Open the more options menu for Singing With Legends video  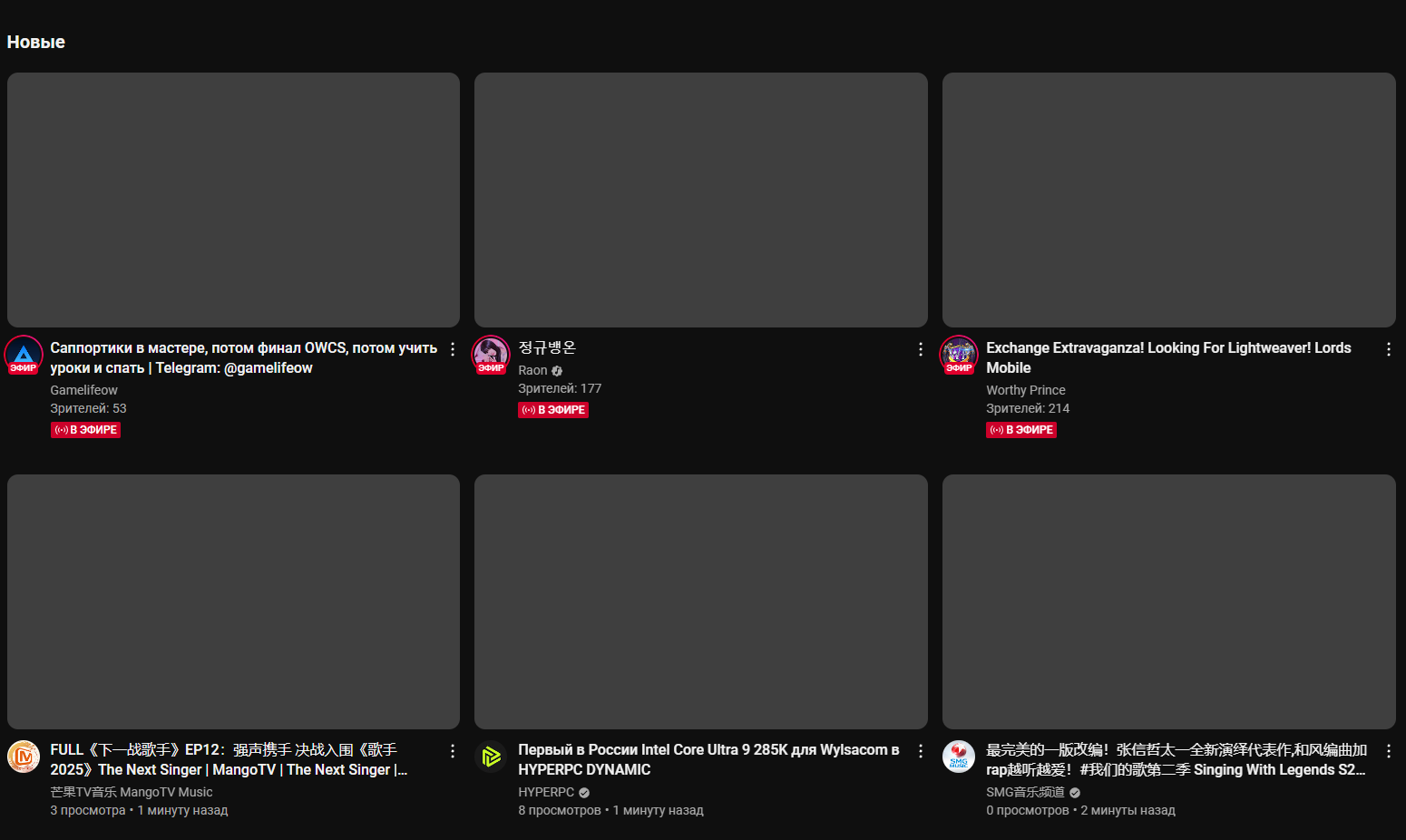click(x=1389, y=751)
